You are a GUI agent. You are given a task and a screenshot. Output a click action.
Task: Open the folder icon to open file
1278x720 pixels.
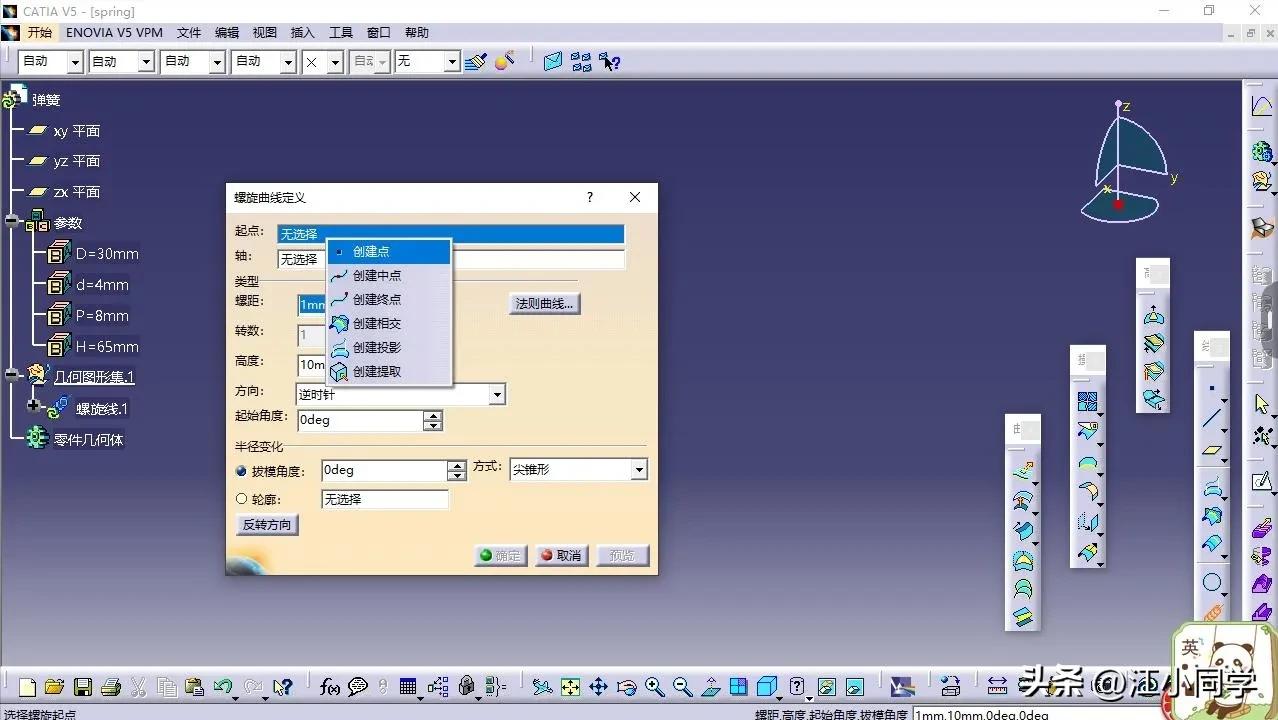pos(55,687)
